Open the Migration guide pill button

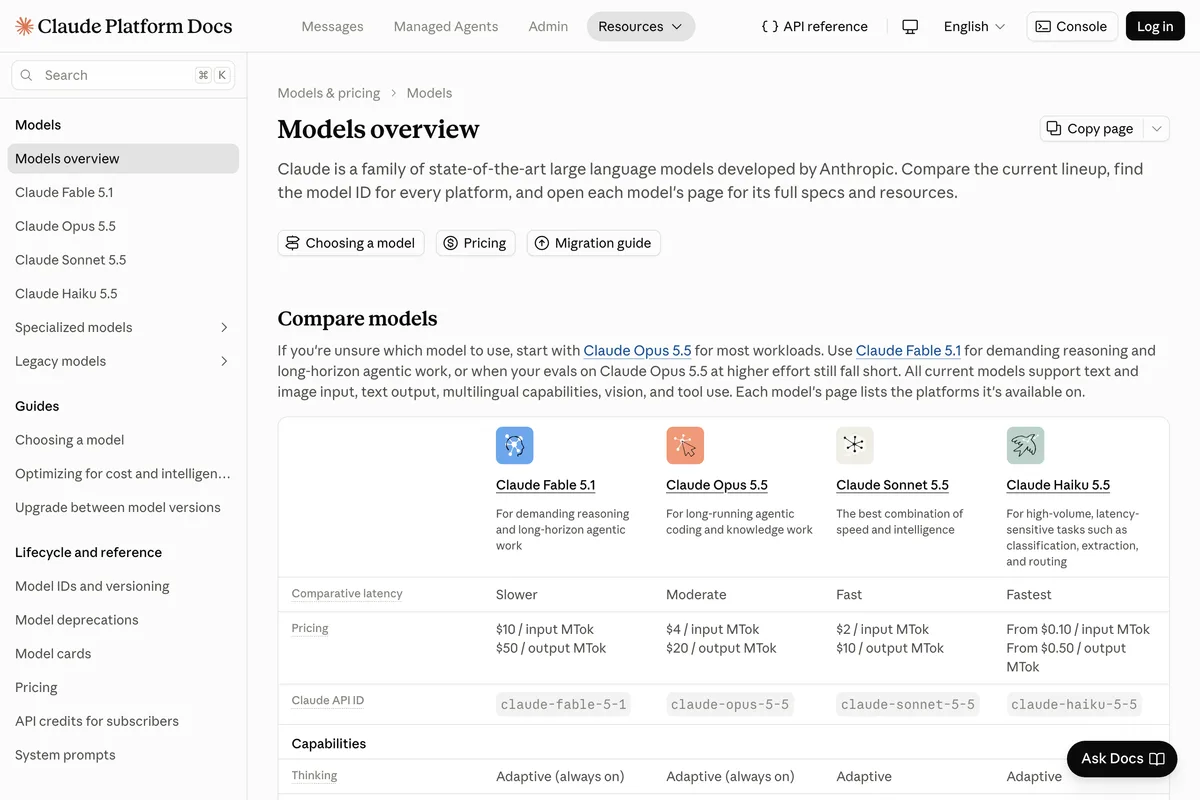(594, 243)
